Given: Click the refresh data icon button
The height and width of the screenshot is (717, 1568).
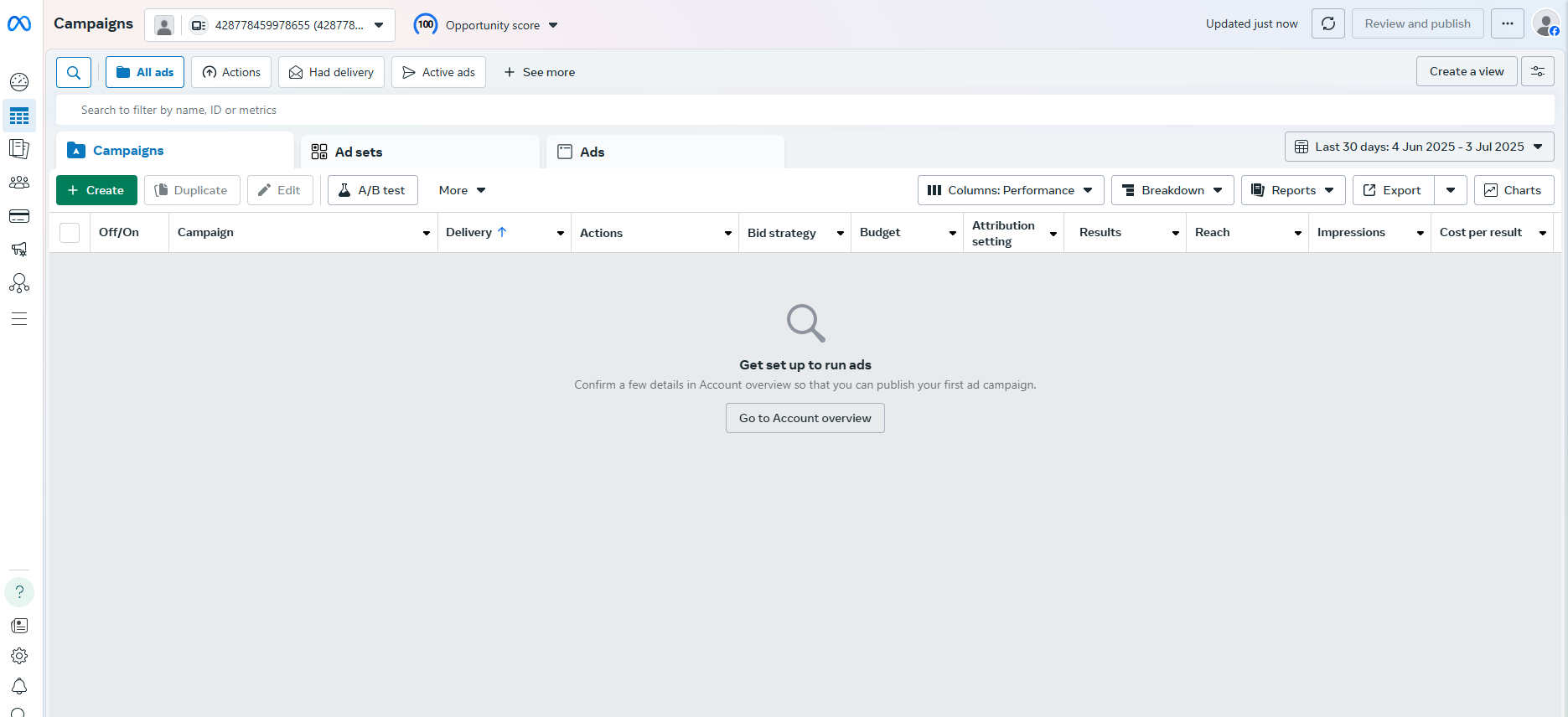Looking at the screenshot, I should 1328,23.
